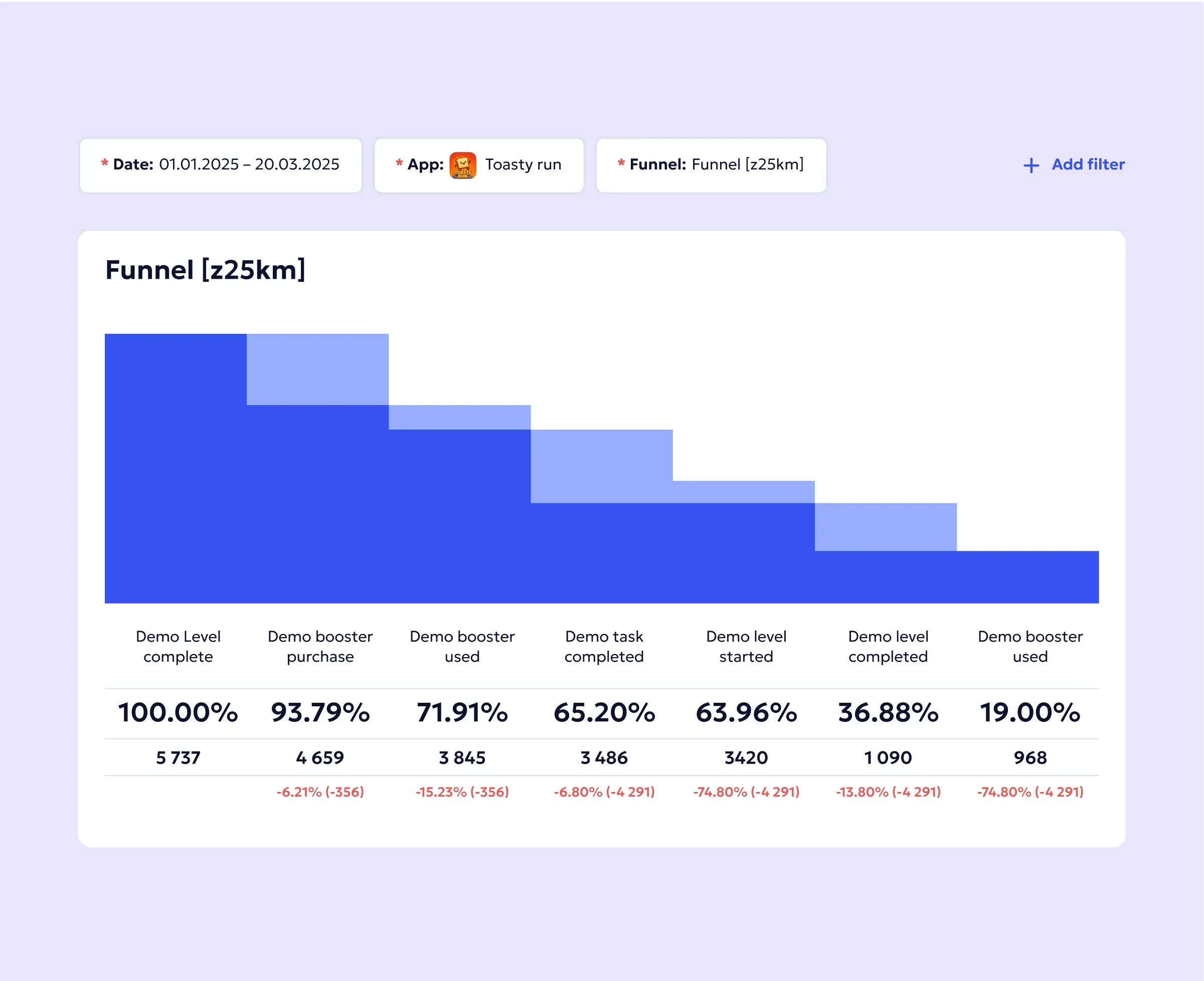Click the Add filter link
The image size is (1204, 981).
pos(1088,164)
